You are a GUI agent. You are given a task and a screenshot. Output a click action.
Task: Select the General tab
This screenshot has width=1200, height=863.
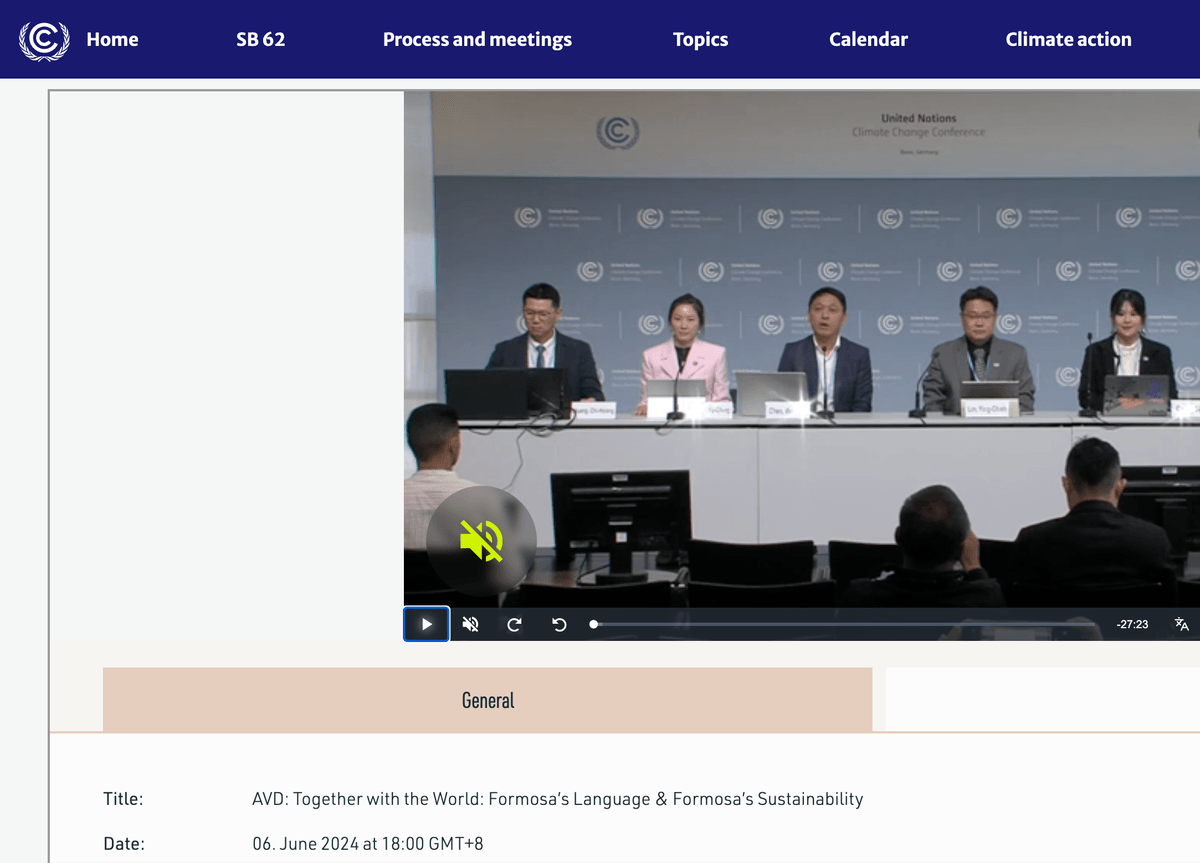(x=487, y=700)
